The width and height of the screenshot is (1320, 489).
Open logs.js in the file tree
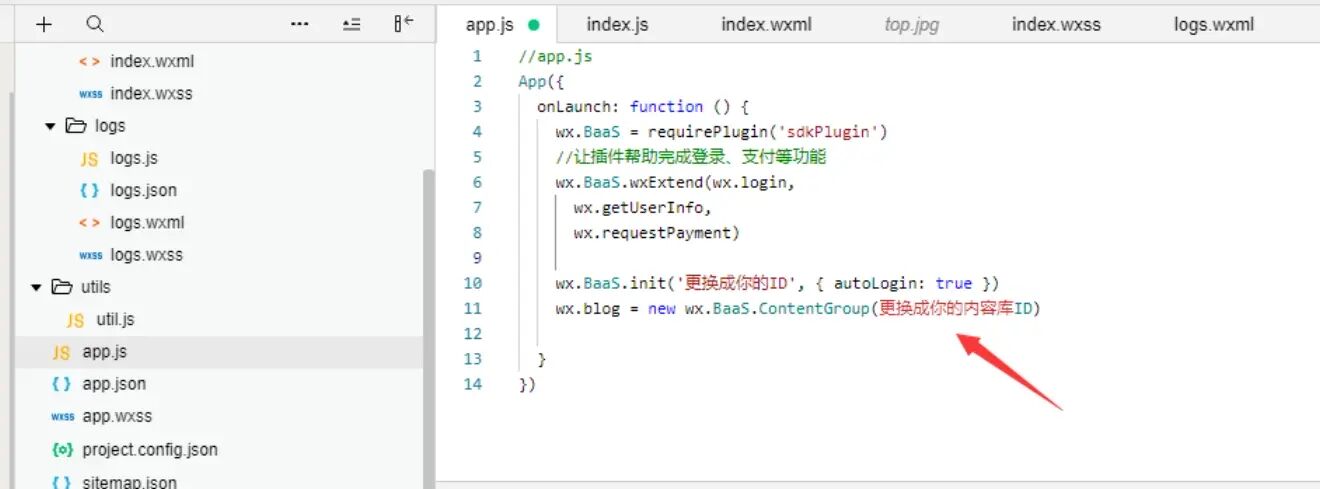(133, 158)
